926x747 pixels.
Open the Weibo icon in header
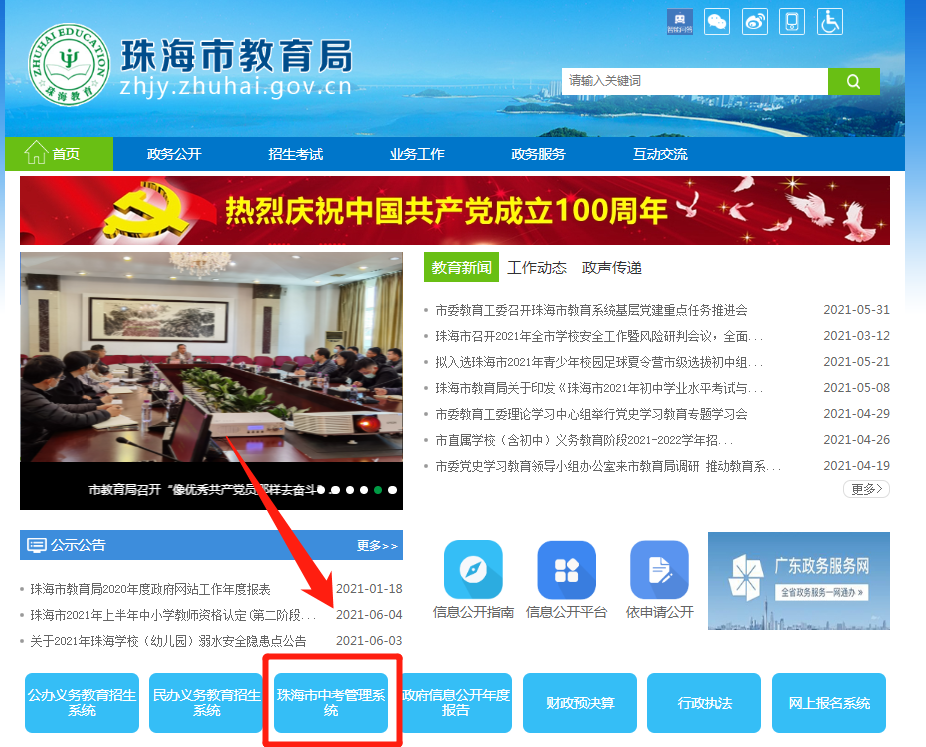[755, 22]
